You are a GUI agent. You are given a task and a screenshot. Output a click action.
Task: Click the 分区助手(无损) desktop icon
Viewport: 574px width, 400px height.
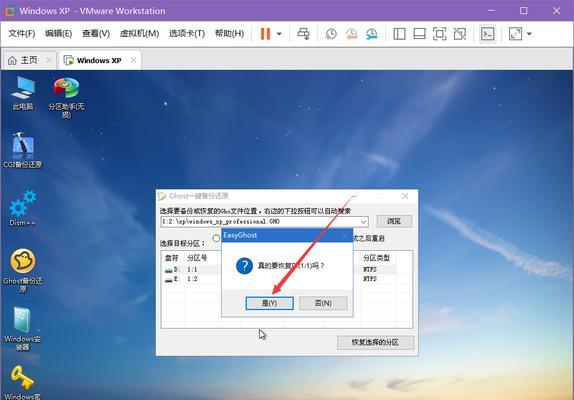[66, 98]
